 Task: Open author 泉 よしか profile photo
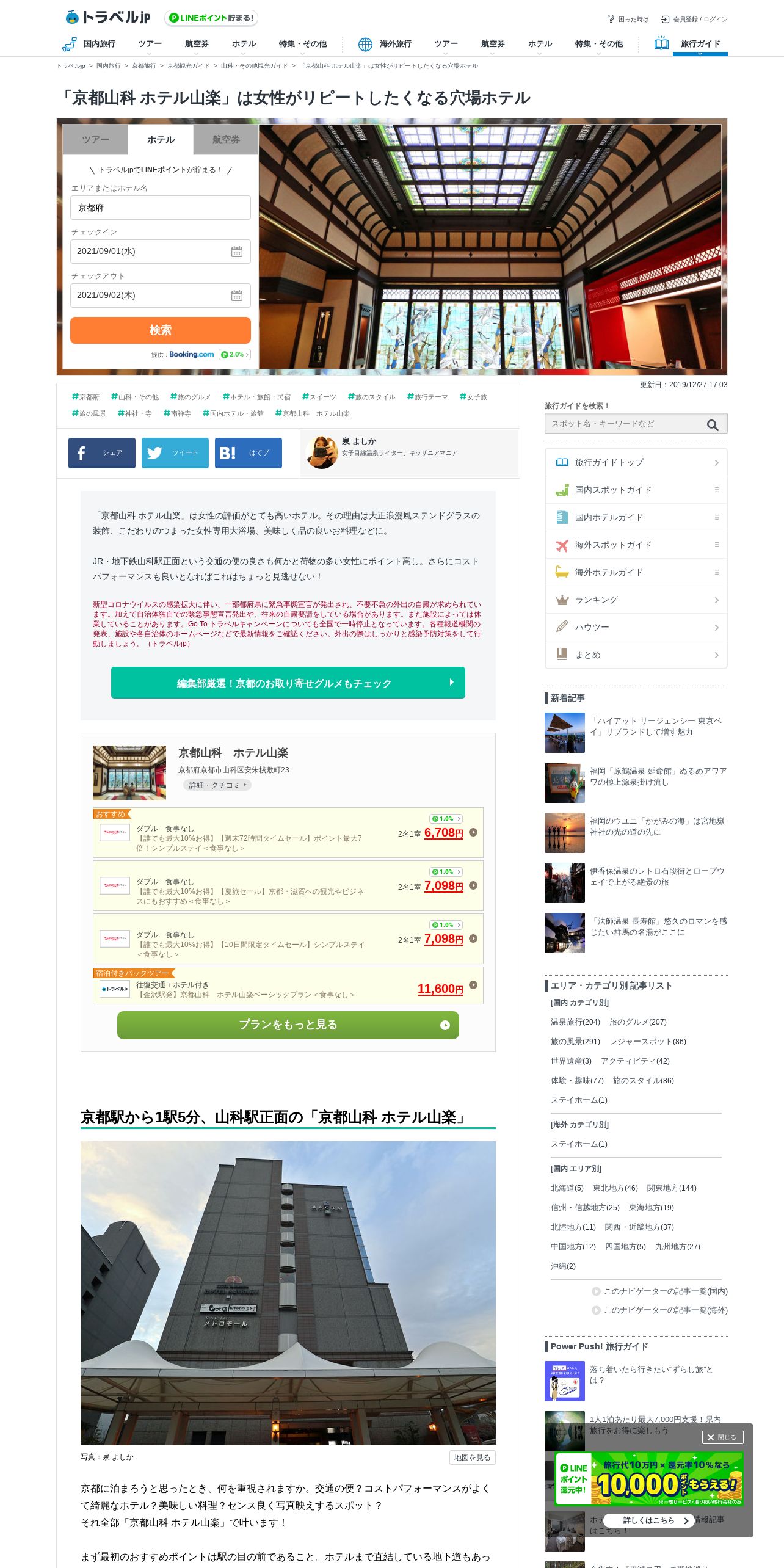(x=322, y=452)
